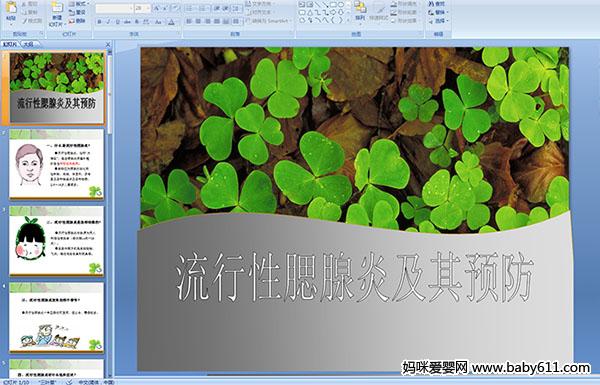Switch to the Outline pane tab
This screenshot has width=600, height=385.
28,44
